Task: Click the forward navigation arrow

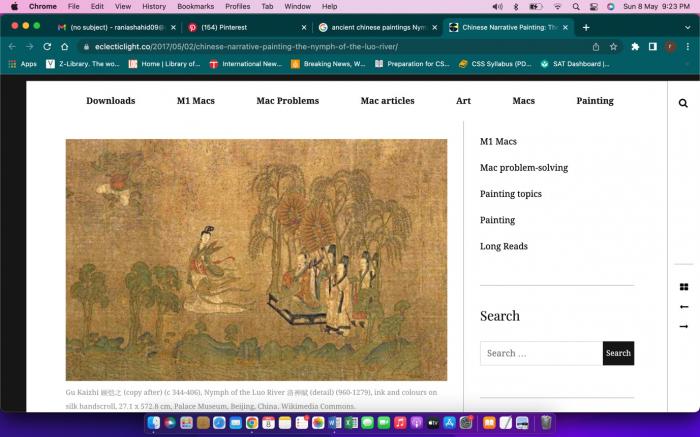Action: pyautogui.click(x=29, y=46)
